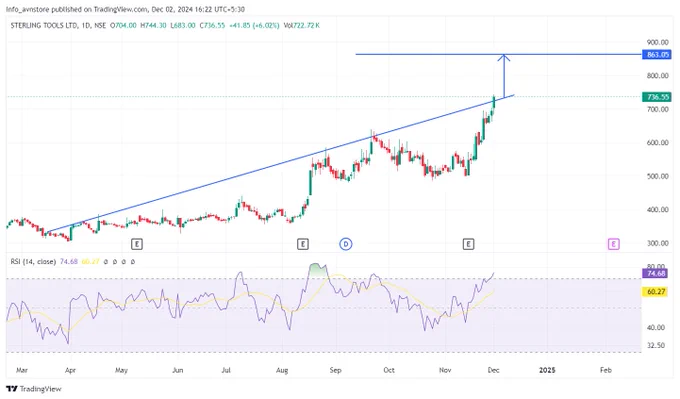Click the 32.50 RSI axis label
680x399 pixels.
point(656,346)
